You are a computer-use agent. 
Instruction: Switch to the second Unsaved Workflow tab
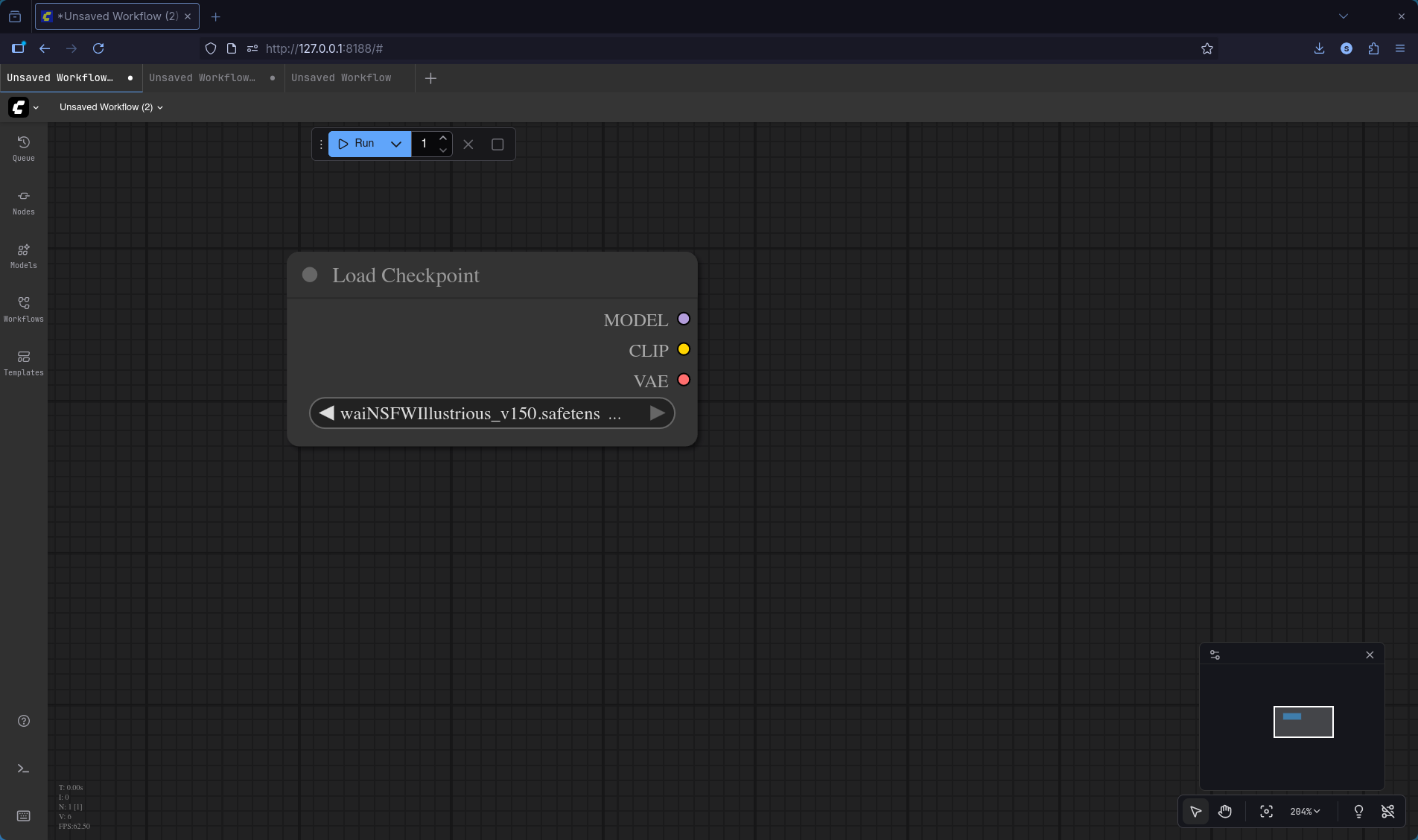click(x=202, y=77)
